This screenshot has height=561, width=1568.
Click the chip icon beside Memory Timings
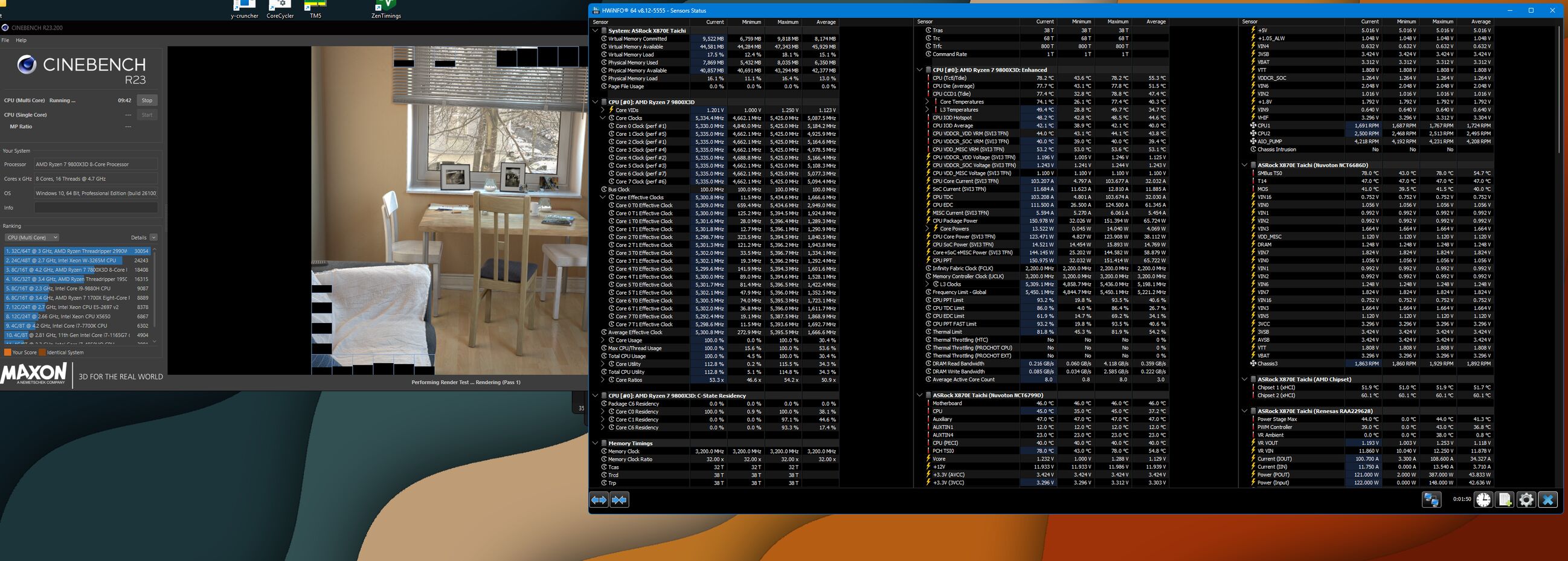tap(604, 443)
